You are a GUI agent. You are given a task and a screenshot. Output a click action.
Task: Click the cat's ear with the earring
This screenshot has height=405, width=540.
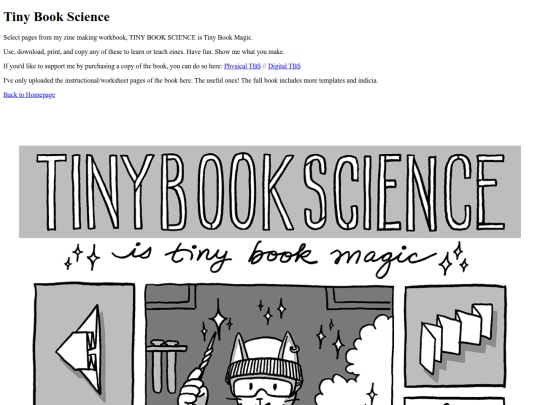[x=288, y=346]
